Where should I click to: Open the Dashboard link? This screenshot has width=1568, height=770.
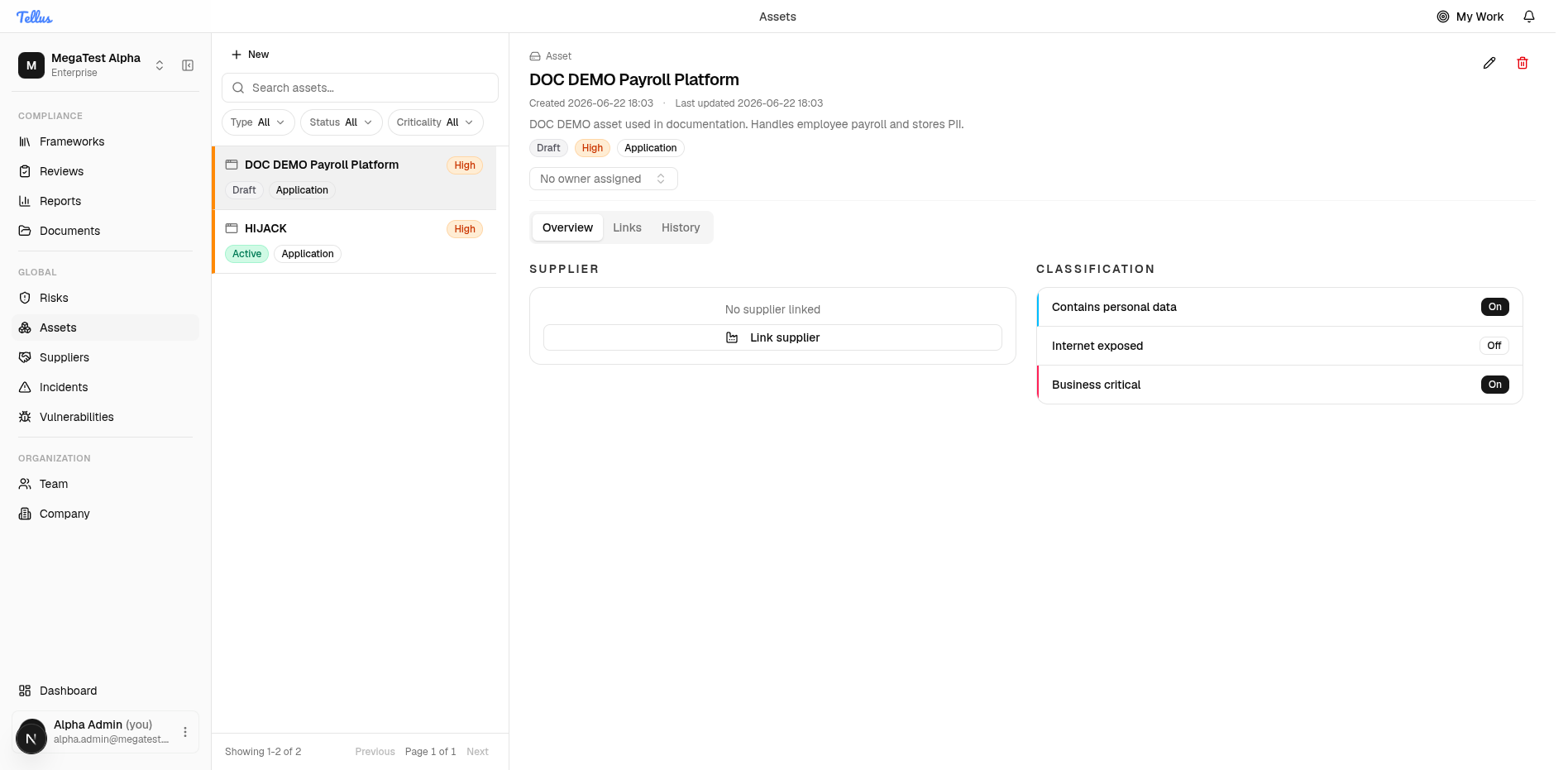106,691
